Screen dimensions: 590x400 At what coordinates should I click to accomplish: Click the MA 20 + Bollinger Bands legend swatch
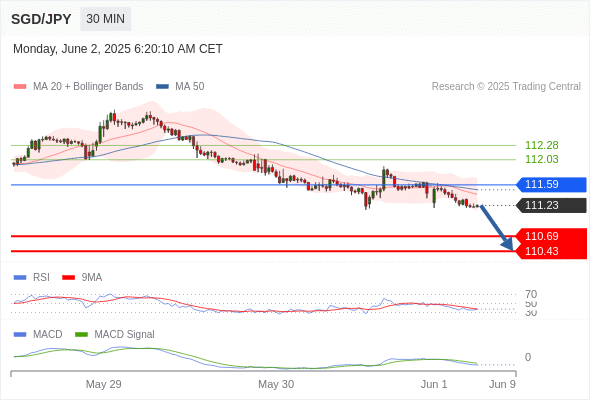pos(20,87)
